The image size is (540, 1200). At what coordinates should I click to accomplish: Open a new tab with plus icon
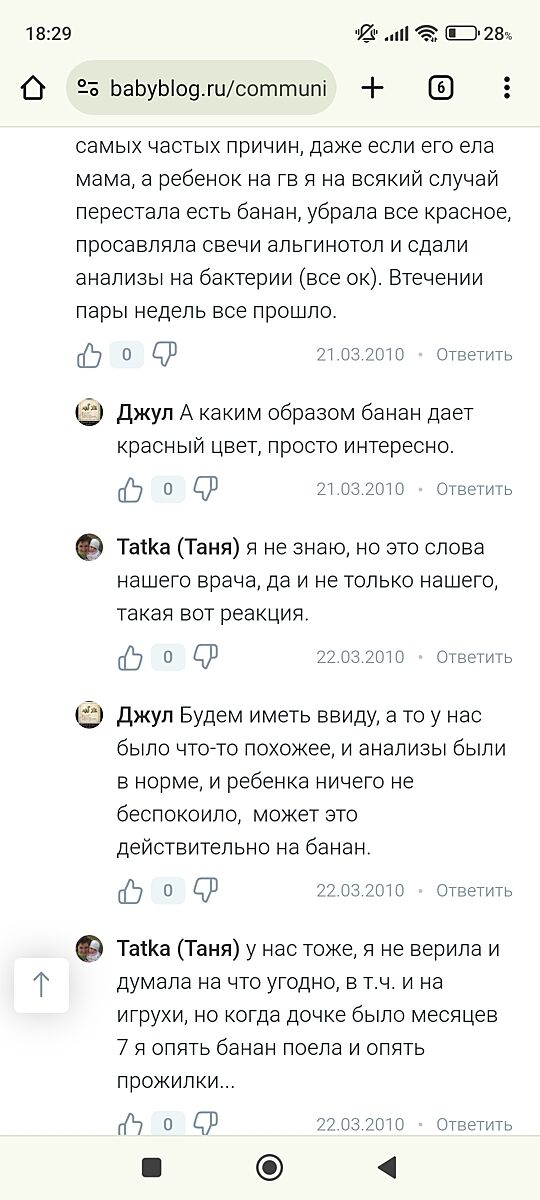point(372,88)
